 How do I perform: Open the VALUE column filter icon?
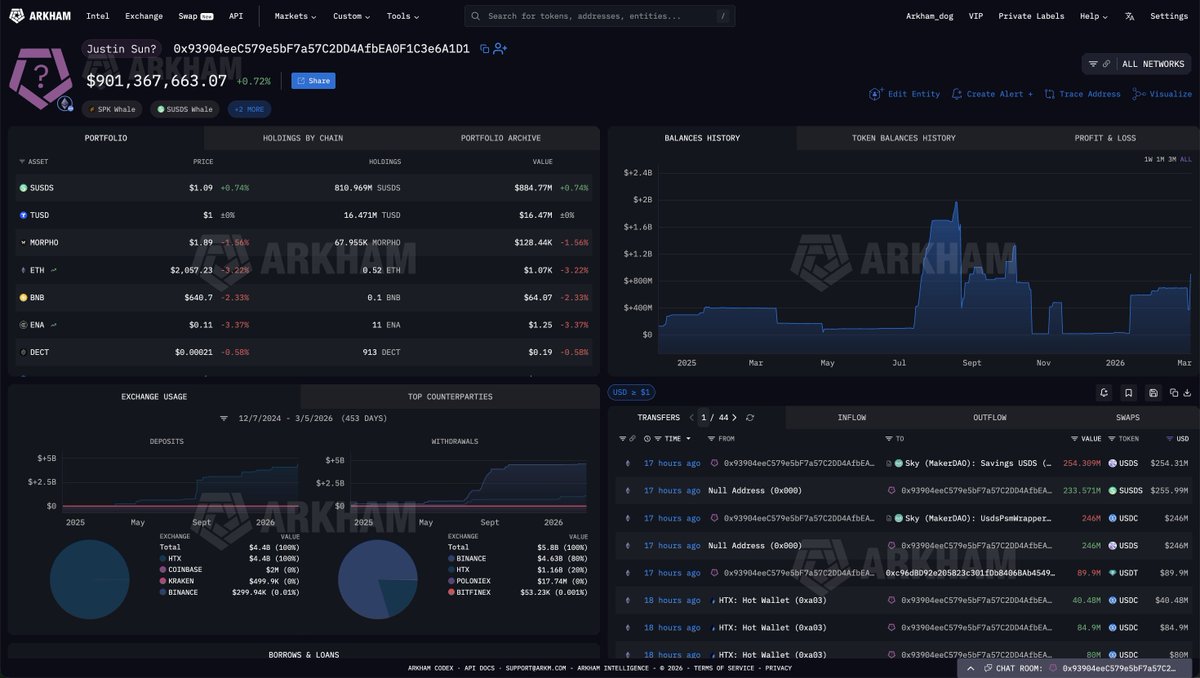tap(1075, 438)
